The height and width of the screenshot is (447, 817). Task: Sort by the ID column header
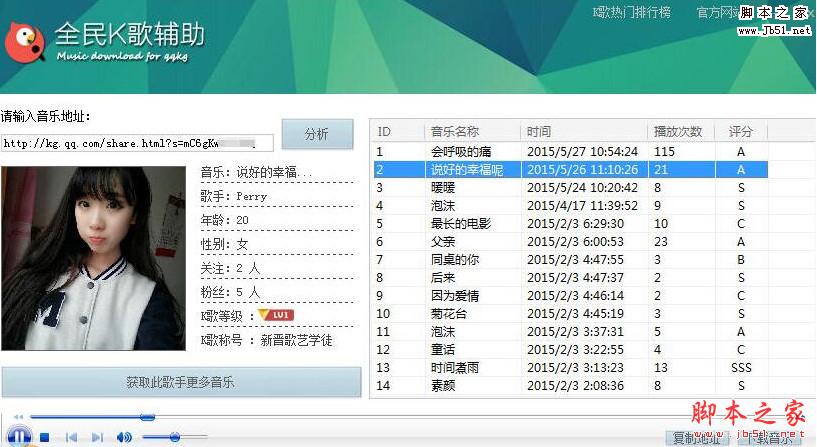coord(399,131)
